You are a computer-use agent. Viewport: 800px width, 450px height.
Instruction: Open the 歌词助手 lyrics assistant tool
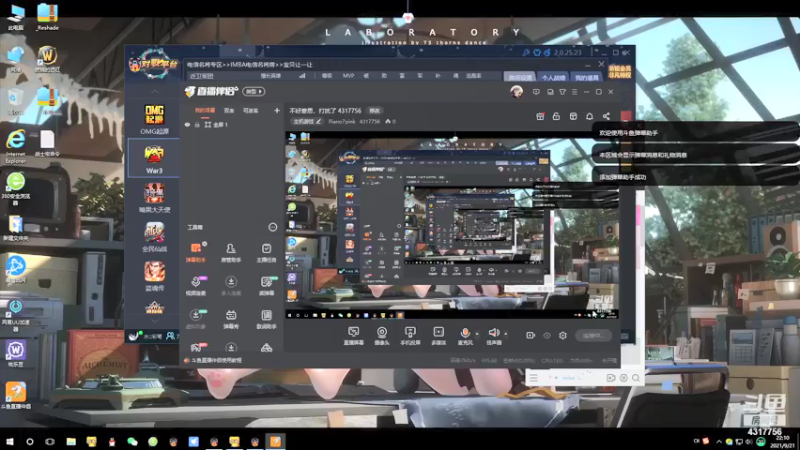266,319
